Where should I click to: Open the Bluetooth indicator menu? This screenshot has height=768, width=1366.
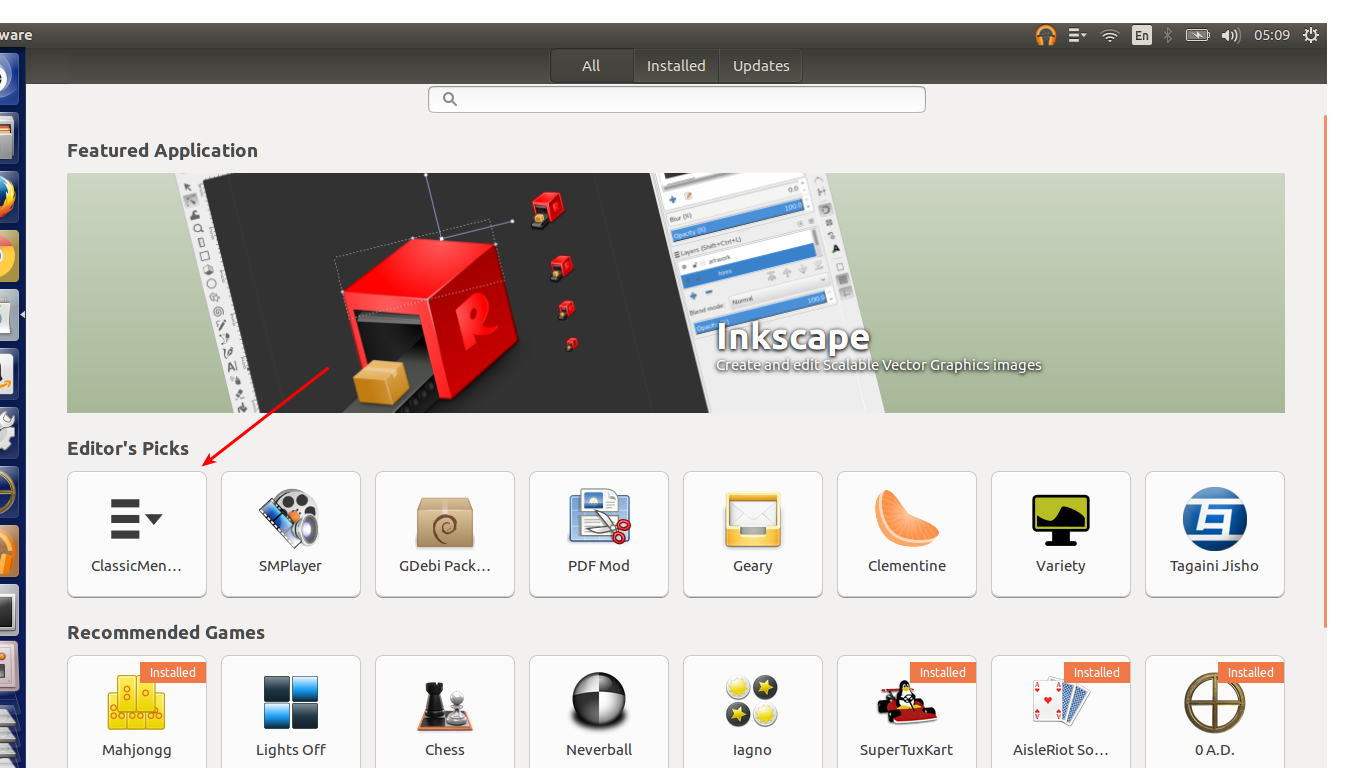(1167, 35)
